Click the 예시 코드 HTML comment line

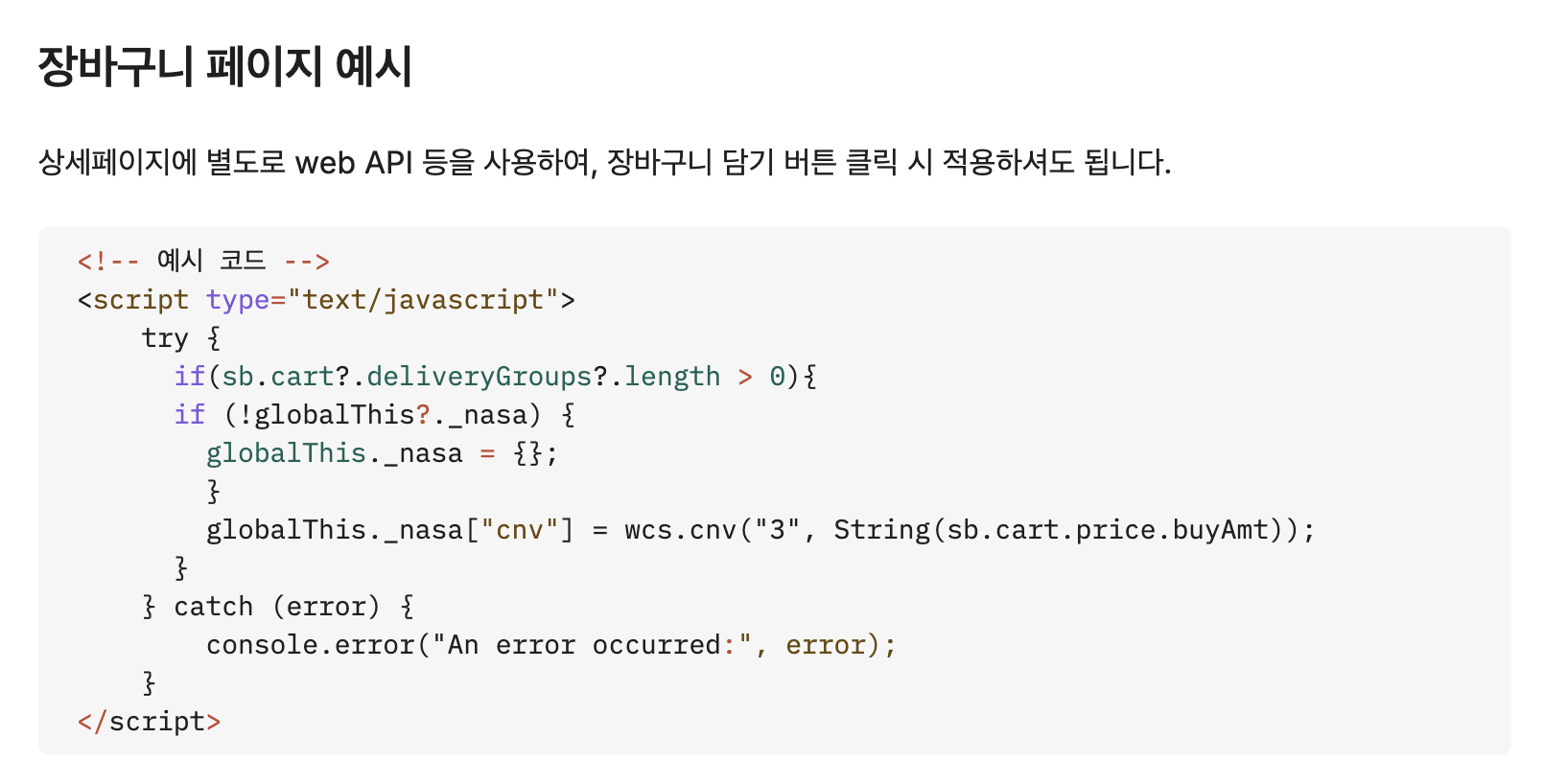(203, 261)
